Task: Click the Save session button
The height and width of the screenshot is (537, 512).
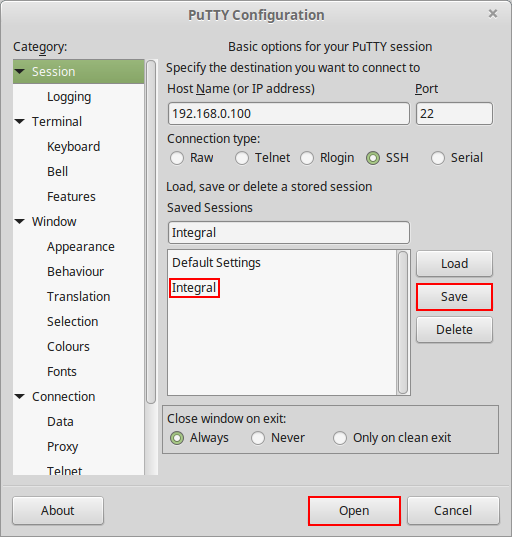Action: 454,297
